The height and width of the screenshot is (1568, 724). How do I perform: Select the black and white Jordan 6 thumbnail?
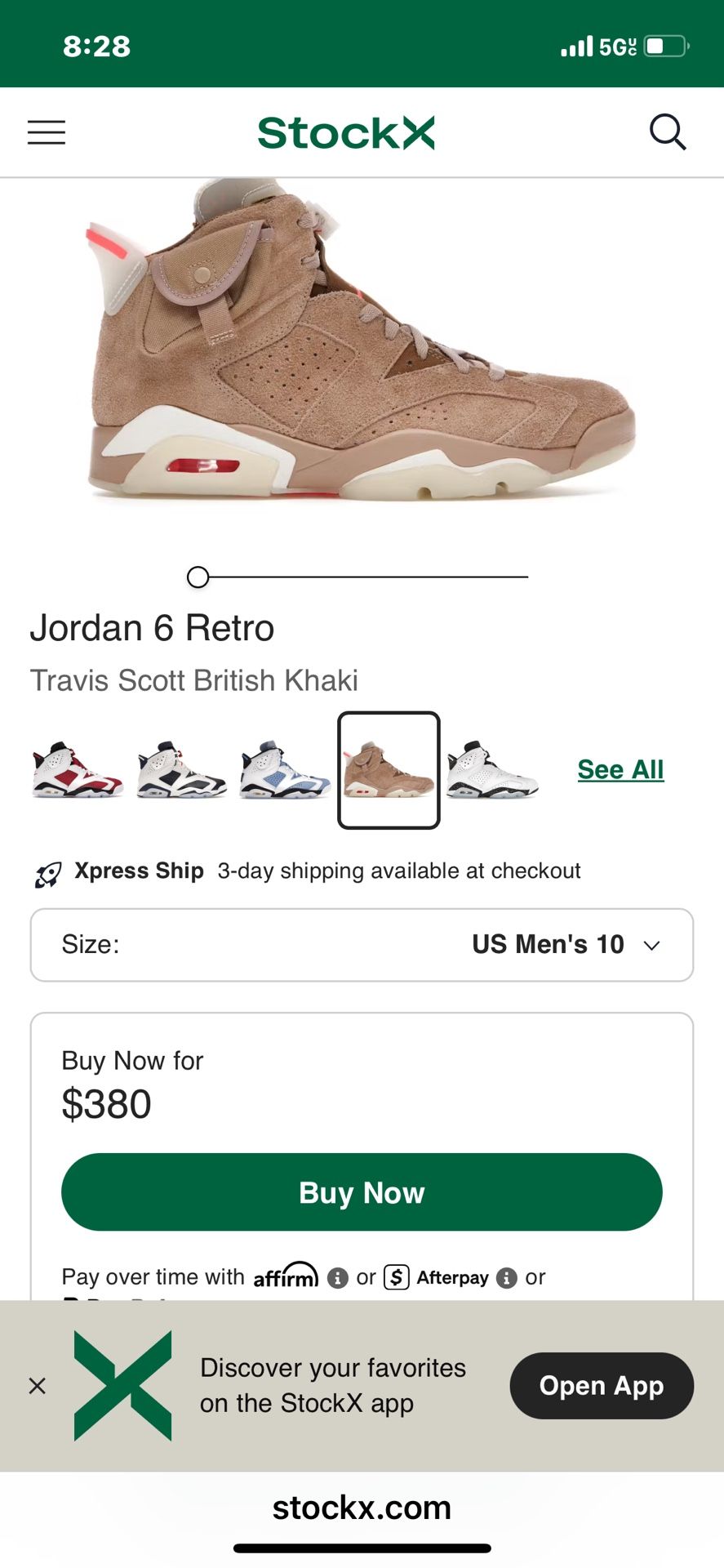pos(181,770)
